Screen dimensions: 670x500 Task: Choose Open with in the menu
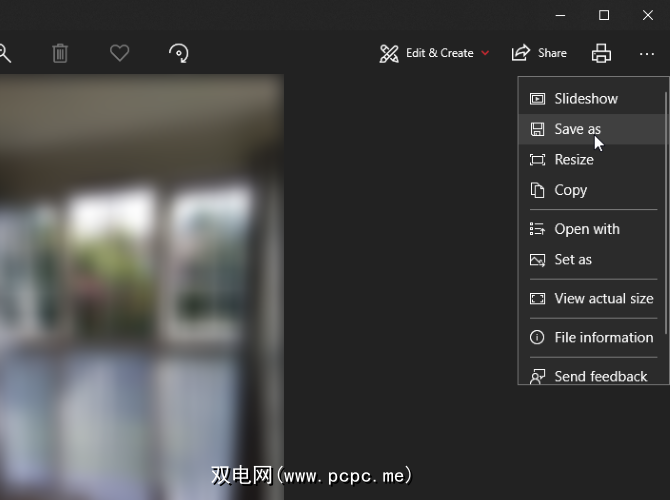591,229
